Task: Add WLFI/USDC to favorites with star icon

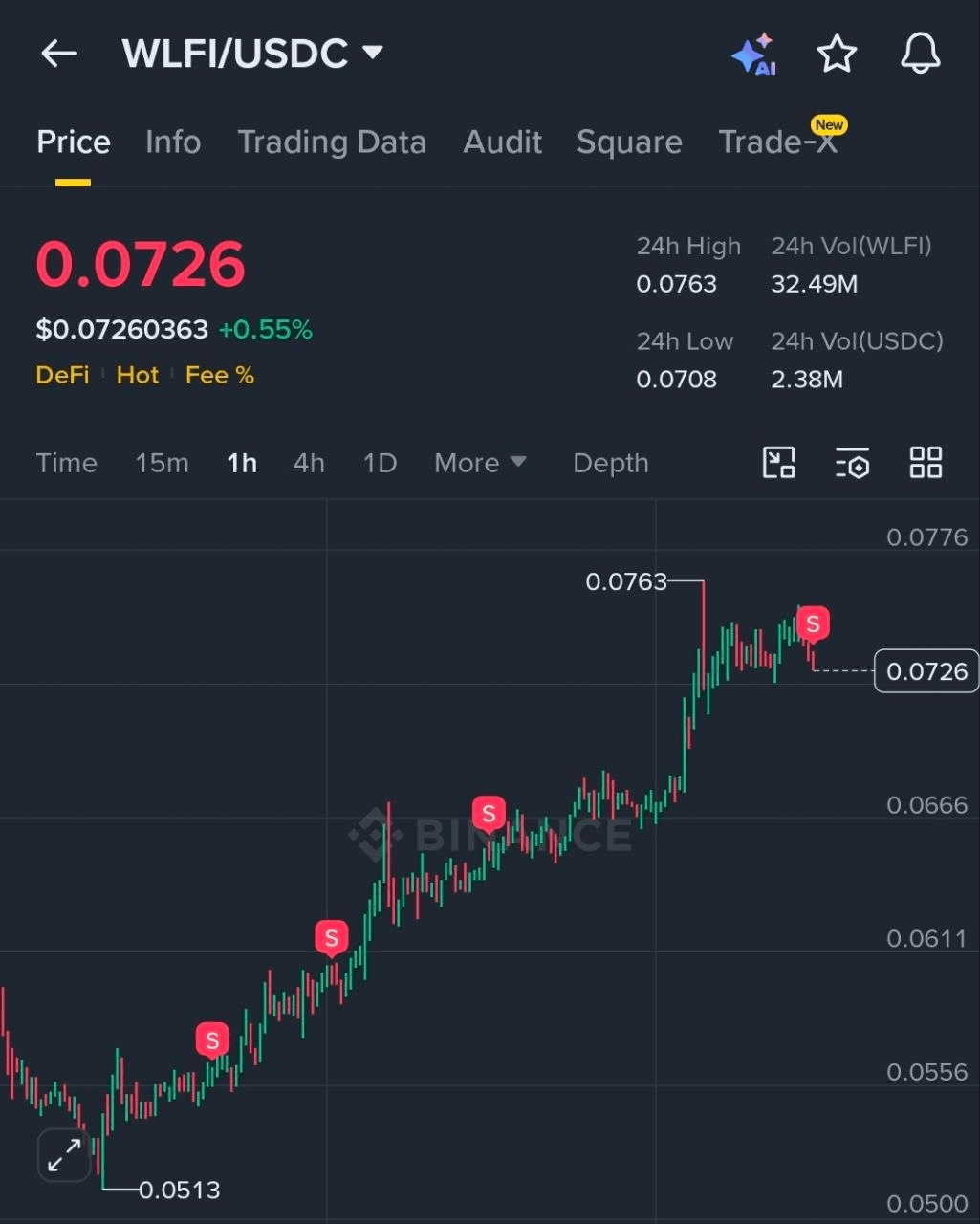Action: (837, 54)
